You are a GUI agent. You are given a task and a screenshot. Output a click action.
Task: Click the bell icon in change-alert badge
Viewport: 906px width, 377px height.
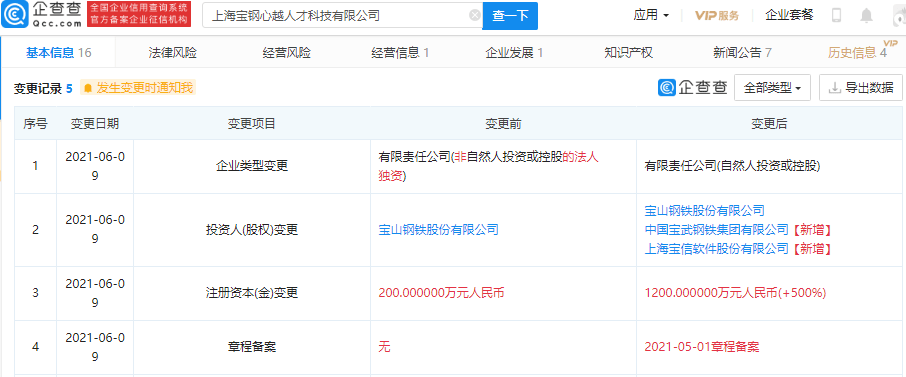[x=88, y=88]
